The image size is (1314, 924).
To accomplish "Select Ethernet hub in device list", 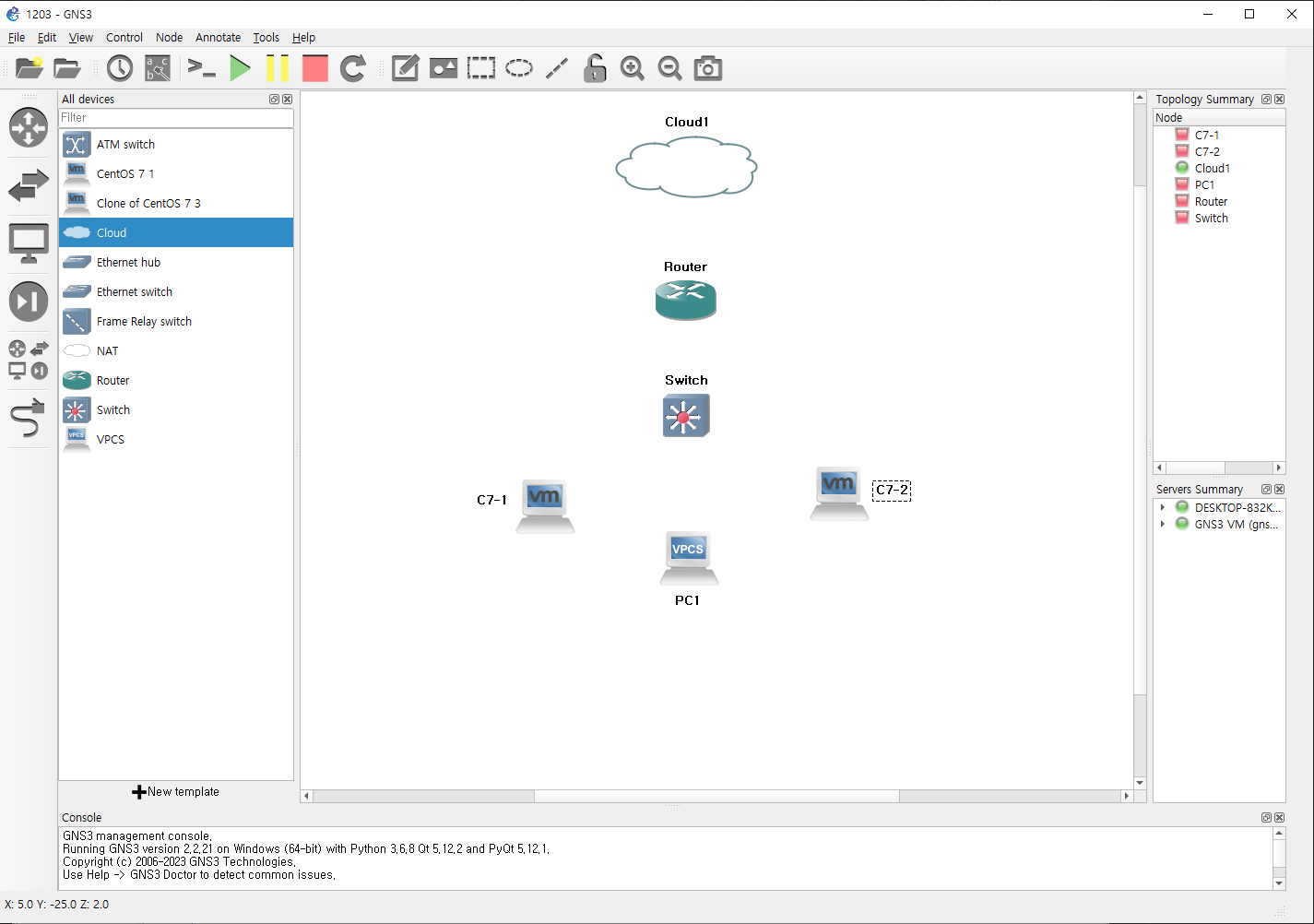I will click(176, 263).
